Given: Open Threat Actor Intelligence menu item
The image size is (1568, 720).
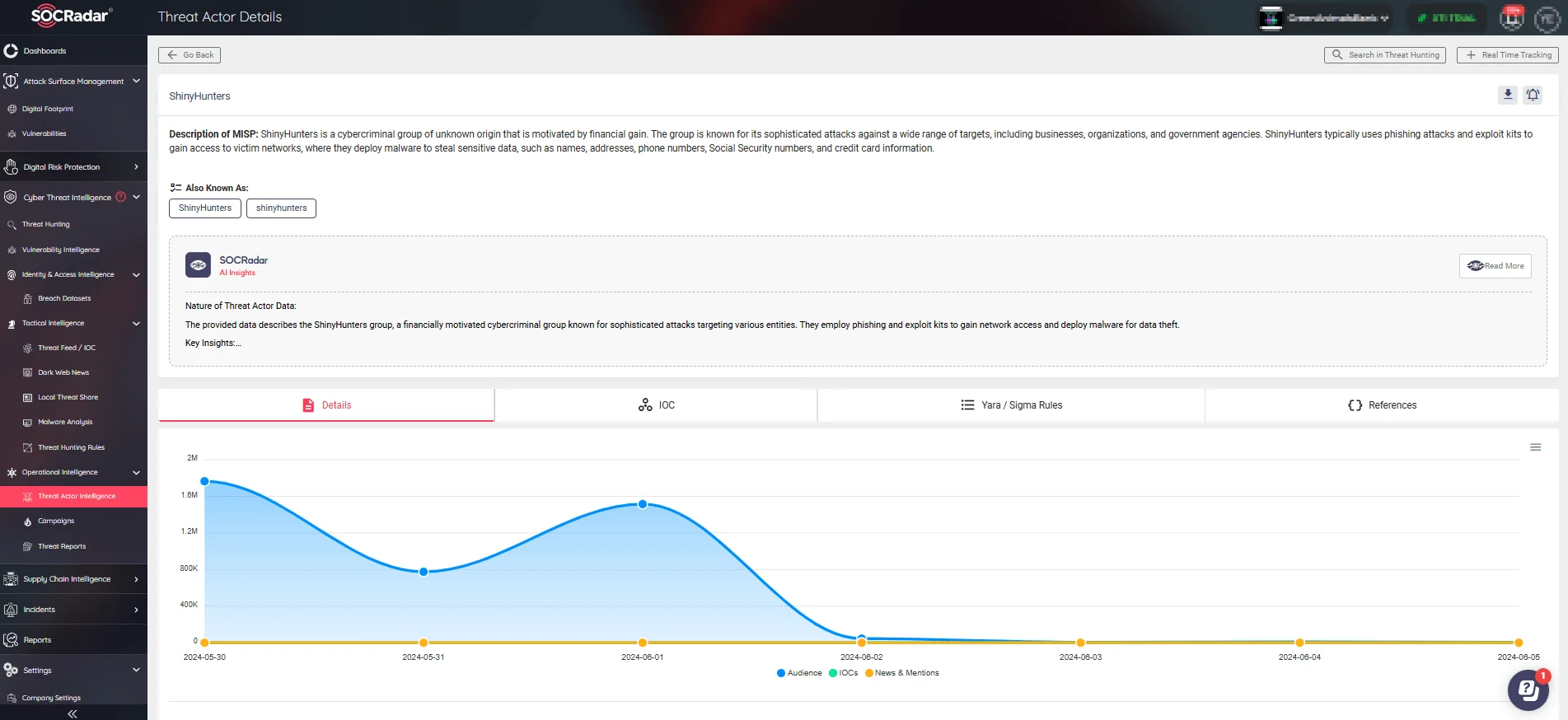Looking at the screenshot, I should click(73, 497).
